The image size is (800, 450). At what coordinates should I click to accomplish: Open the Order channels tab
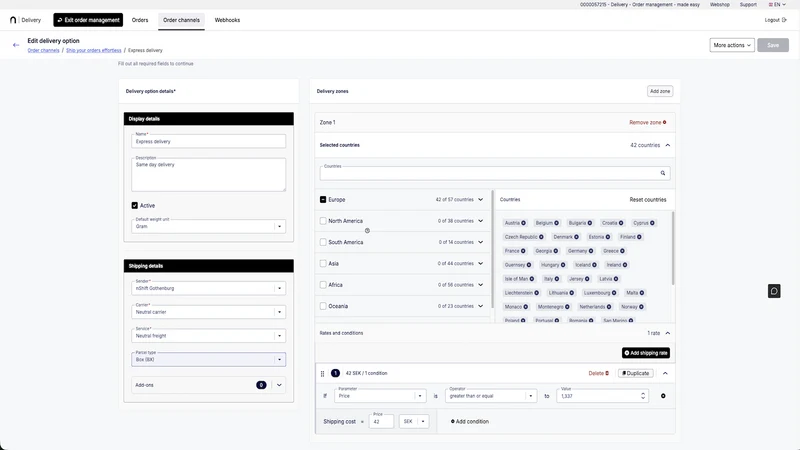181,20
